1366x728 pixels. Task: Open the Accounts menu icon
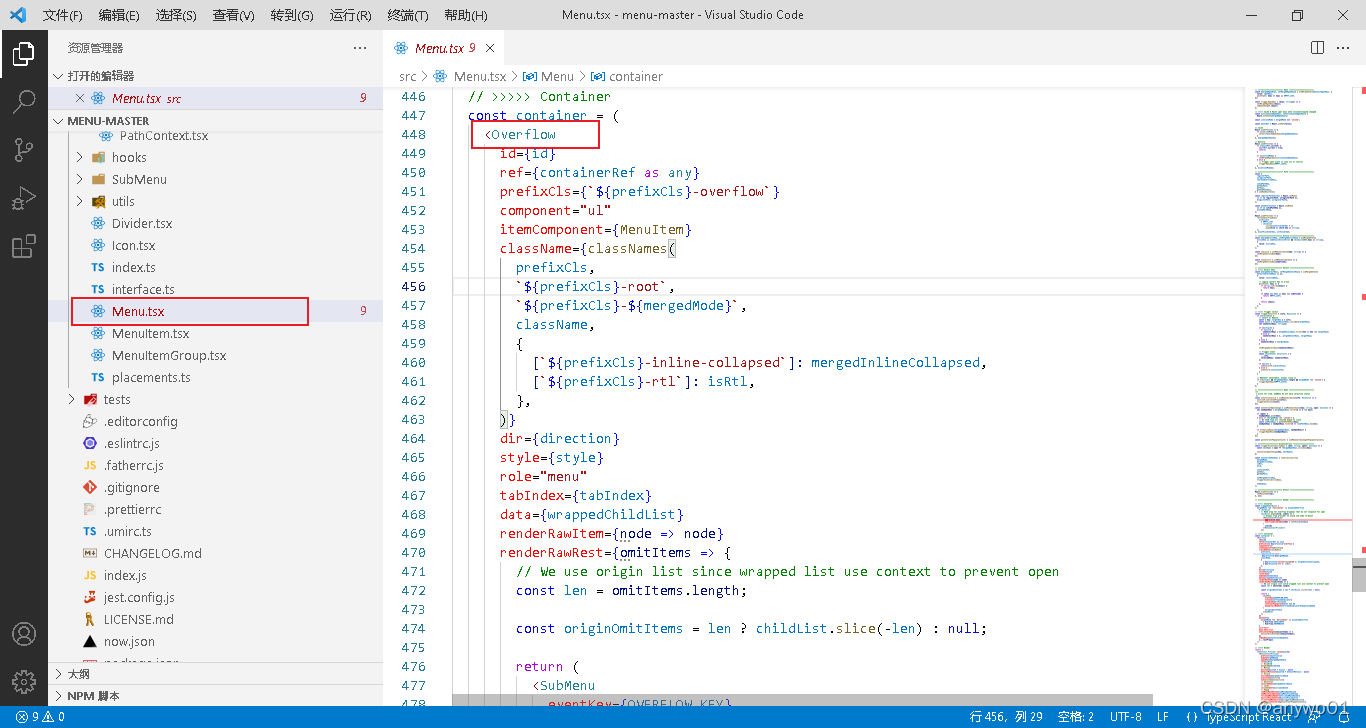(x=24, y=634)
